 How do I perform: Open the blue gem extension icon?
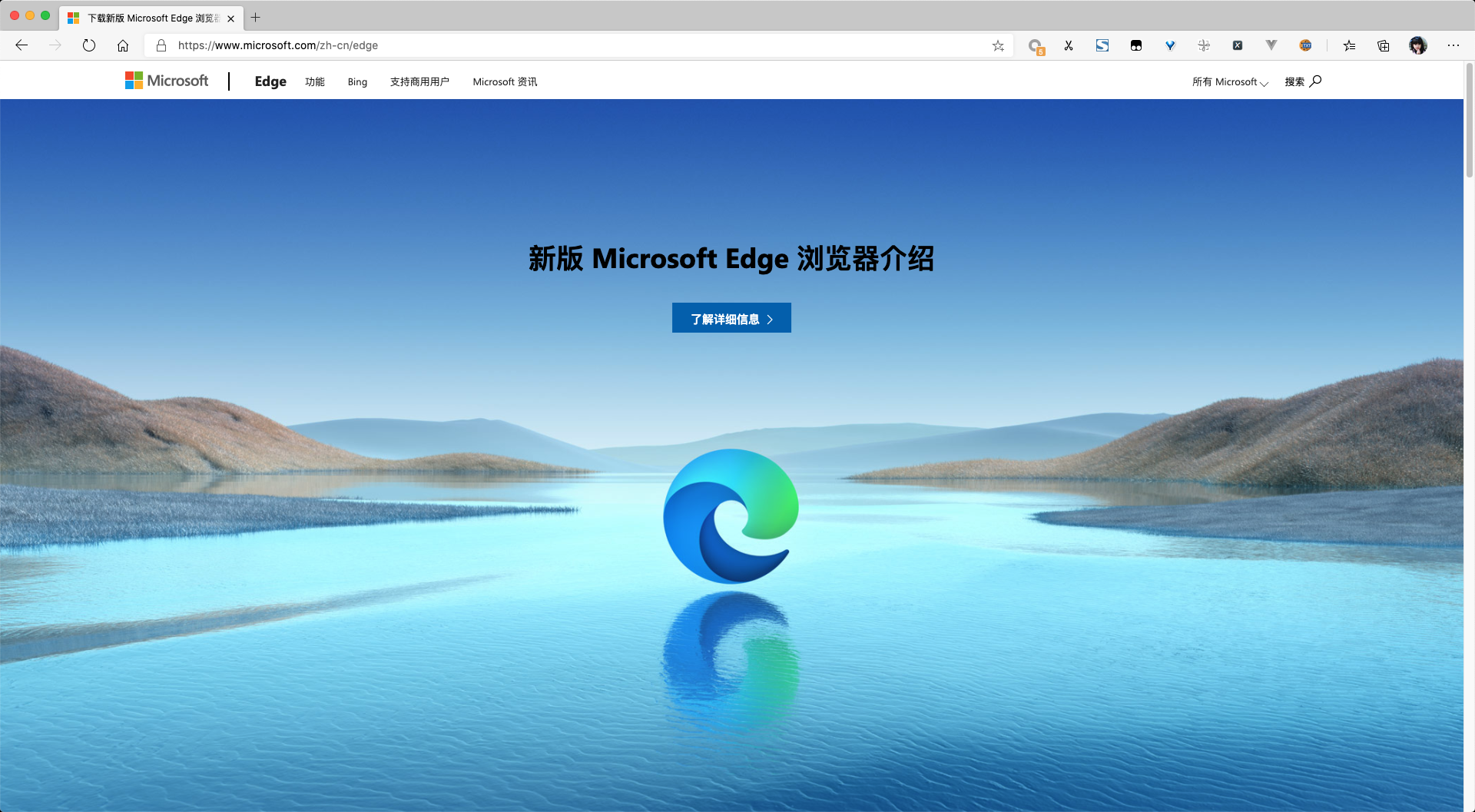tap(1170, 45)
